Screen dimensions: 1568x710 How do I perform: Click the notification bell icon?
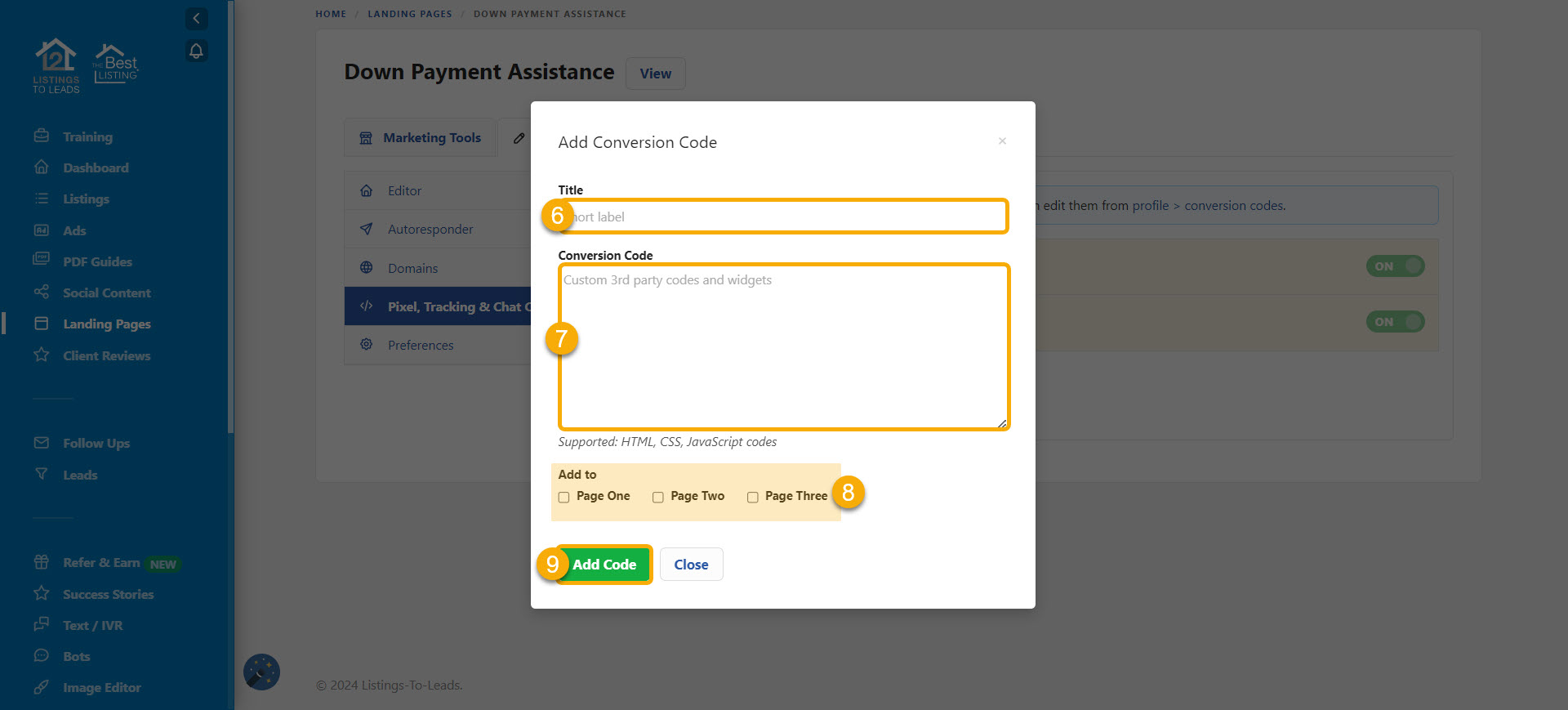coord(196,51)
